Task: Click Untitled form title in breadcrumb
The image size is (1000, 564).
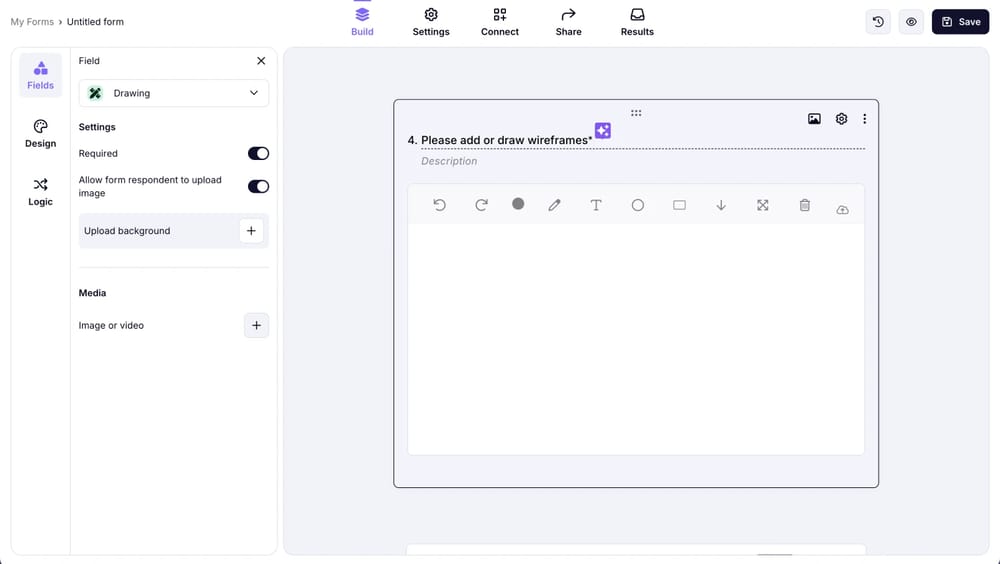Action: tap(95, 22)
